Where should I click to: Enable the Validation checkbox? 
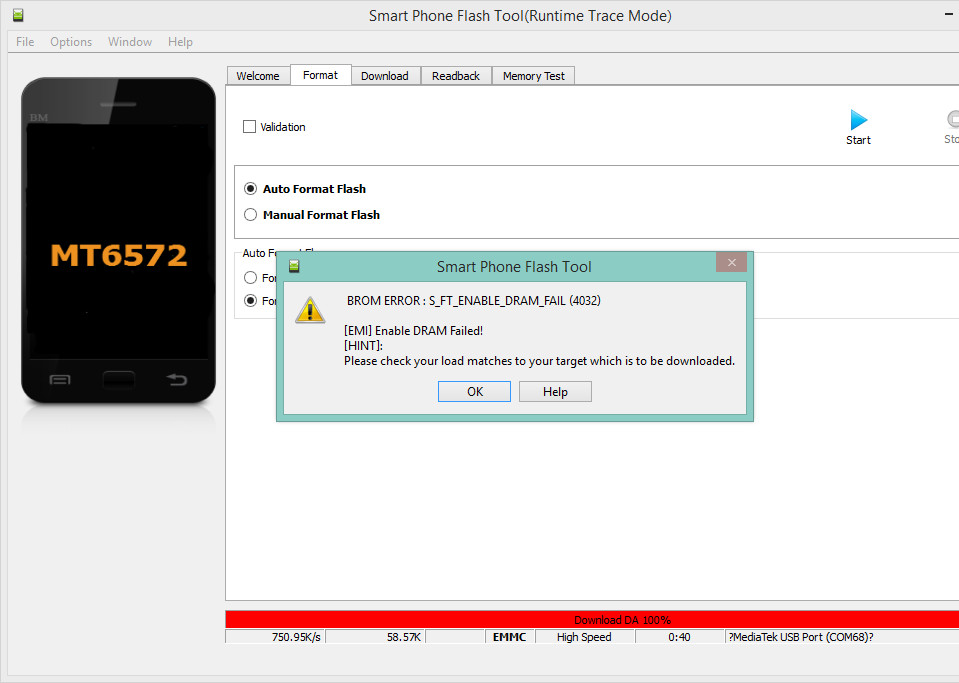[250, 127]
